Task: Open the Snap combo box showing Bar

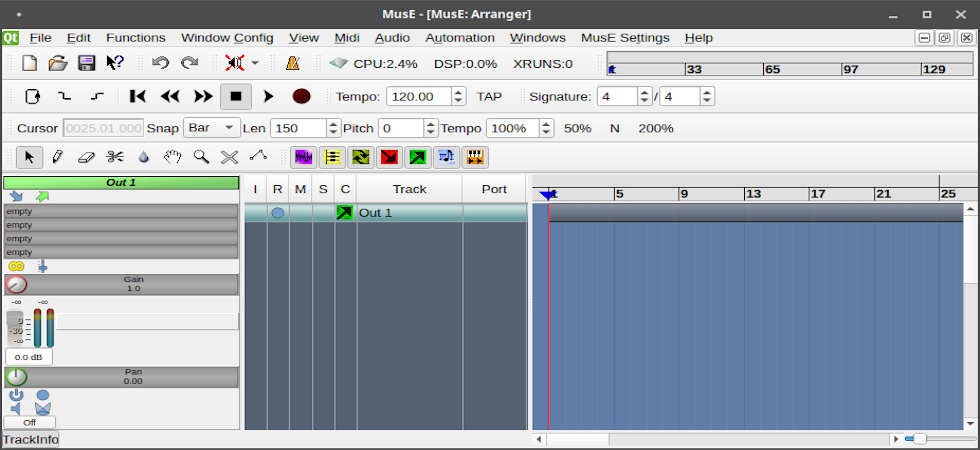Action: (212, 128)
